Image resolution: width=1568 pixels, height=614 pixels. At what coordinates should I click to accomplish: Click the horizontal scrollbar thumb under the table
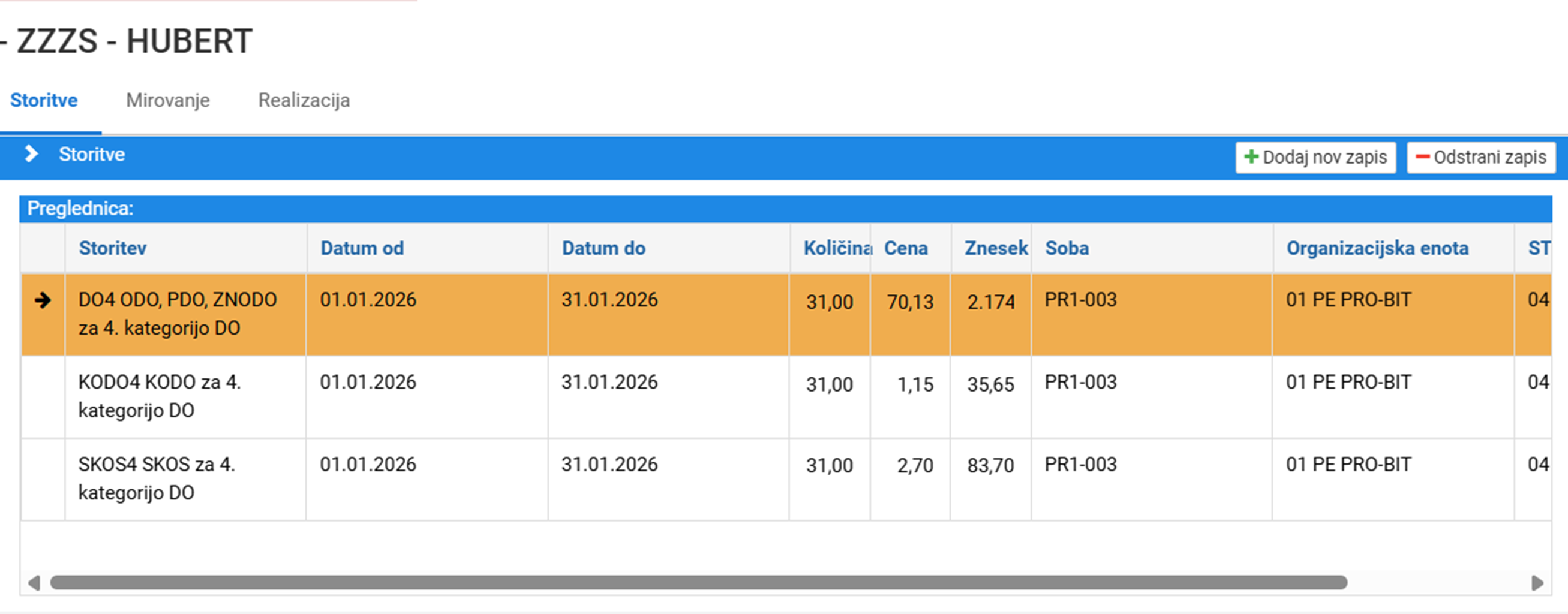pyautogui.click(x=699, y=583)
